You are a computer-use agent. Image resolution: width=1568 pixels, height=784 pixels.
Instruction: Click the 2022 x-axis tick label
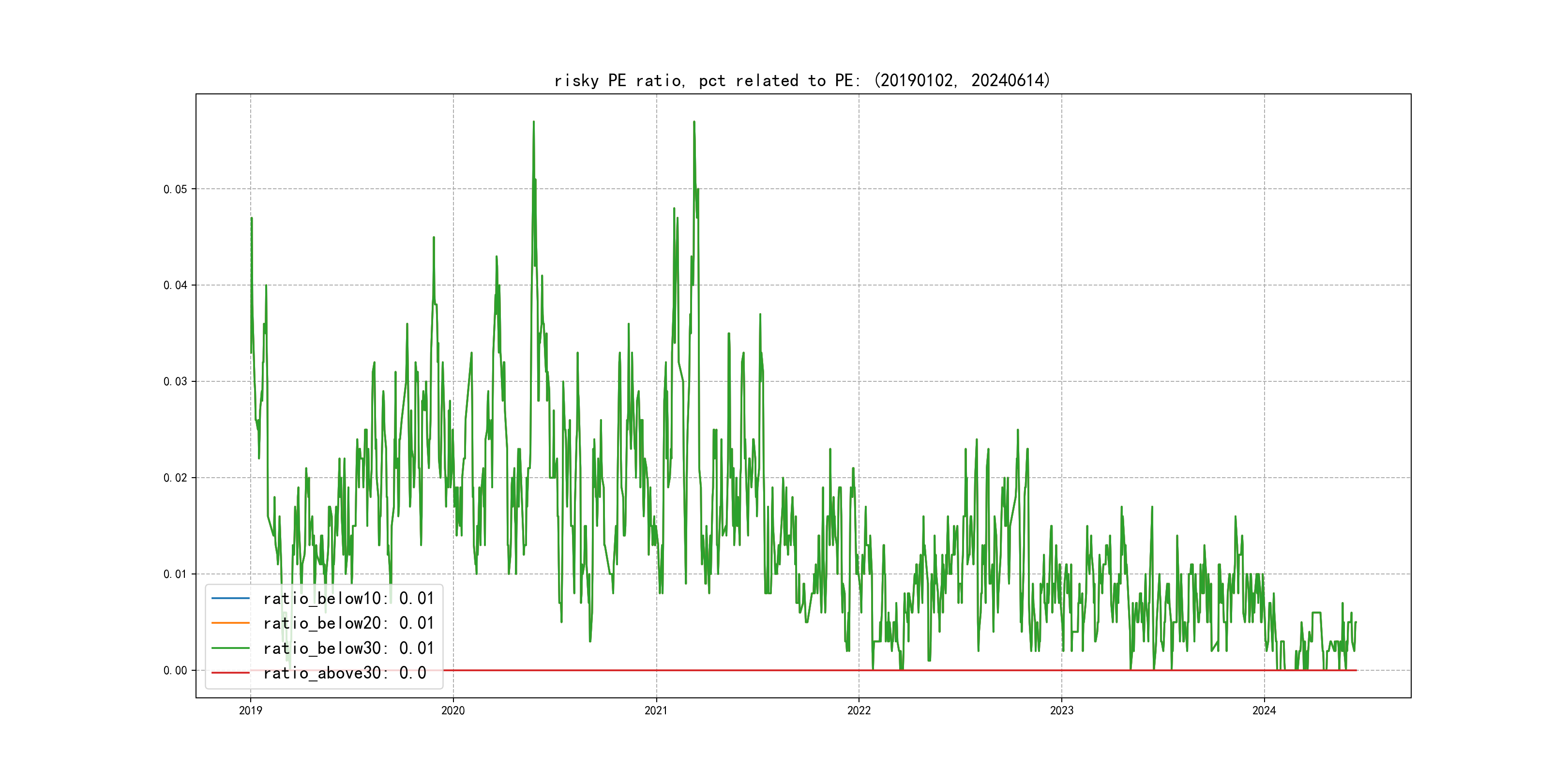click(859, 710)
